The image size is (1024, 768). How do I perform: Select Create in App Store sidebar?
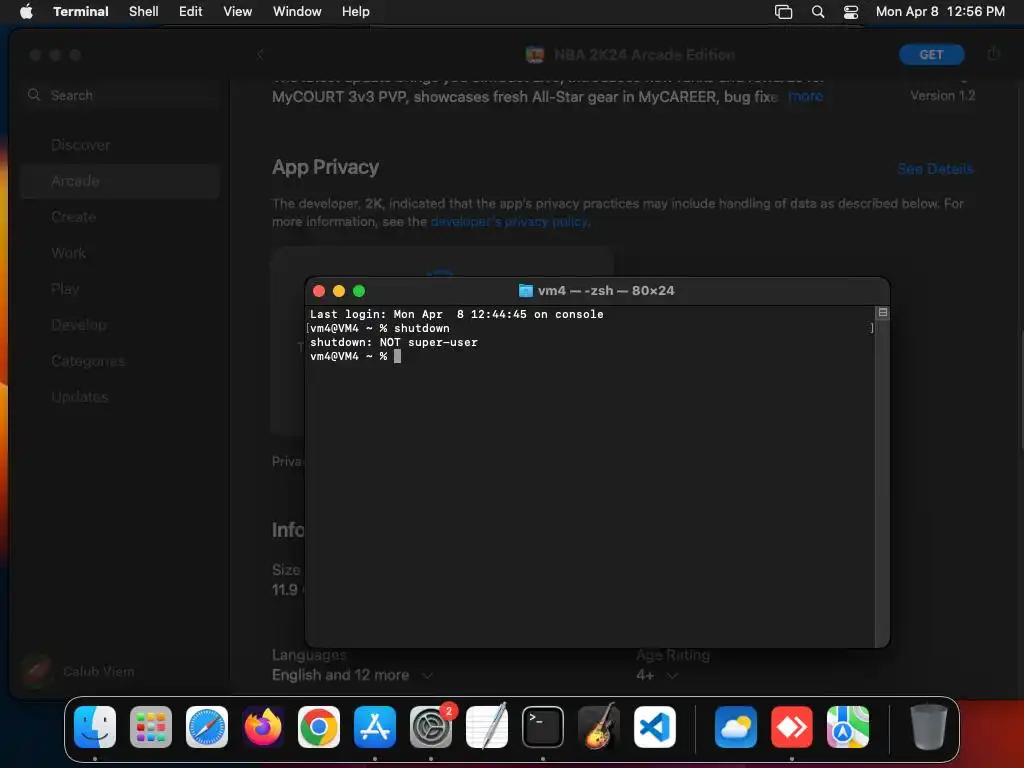coord(74,217)
